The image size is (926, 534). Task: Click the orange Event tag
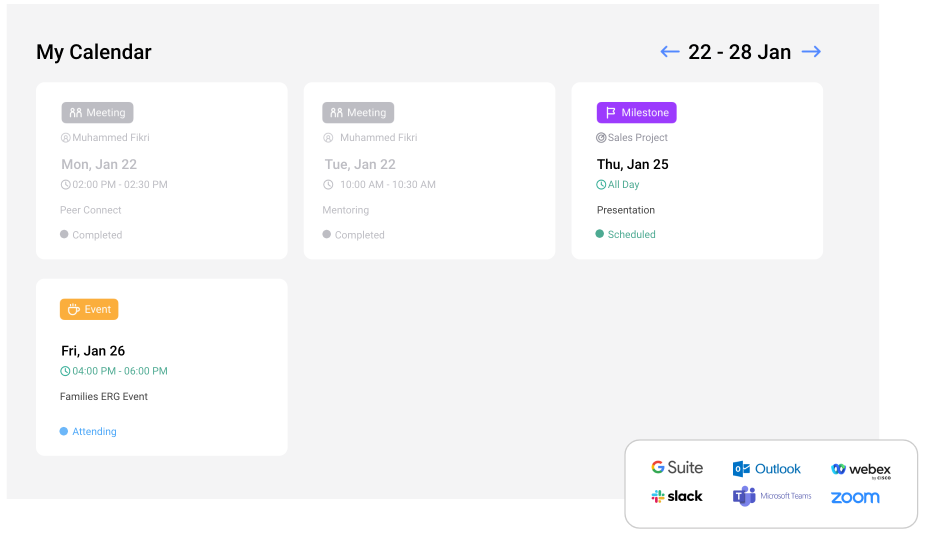(x=89, y=310)
